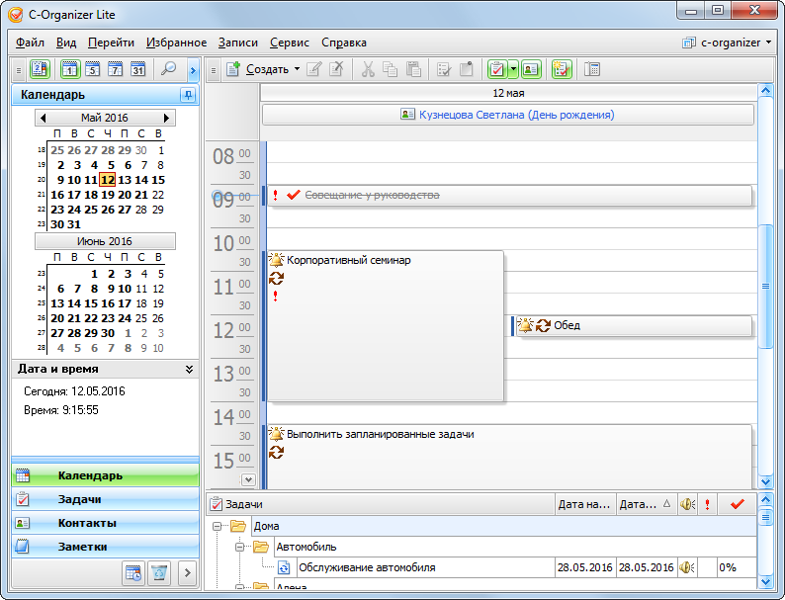Select June 15 in the mini calendar
The width and height of the screenshot is (785, 600).
point(91,304)
